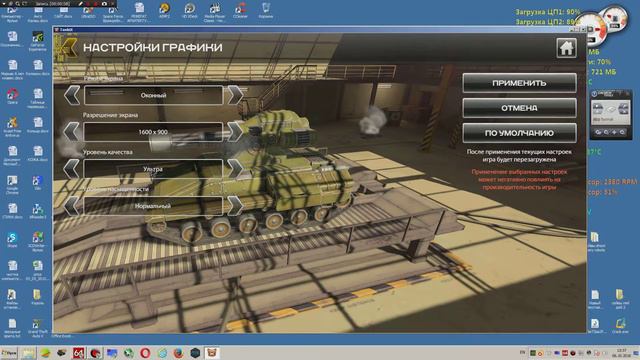Viewport: 640px width, 360px height.
Task: Click the green sphere icon in taskbar
Action: click(128, 353)
